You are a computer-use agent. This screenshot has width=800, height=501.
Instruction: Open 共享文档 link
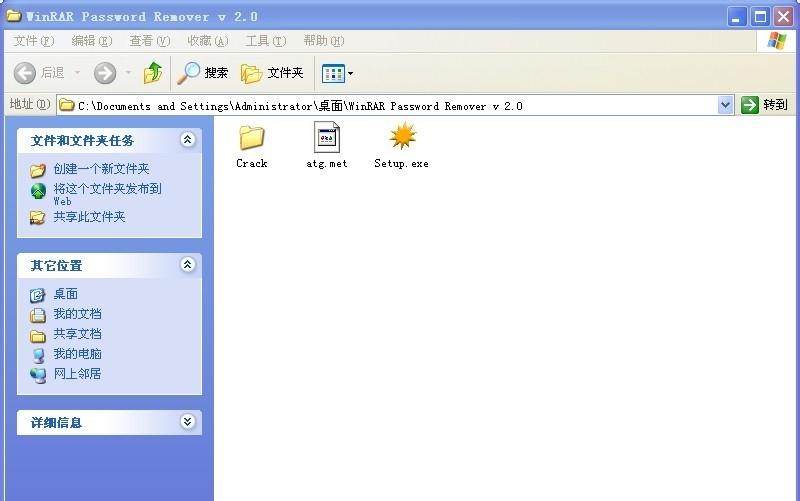[78, 334]
